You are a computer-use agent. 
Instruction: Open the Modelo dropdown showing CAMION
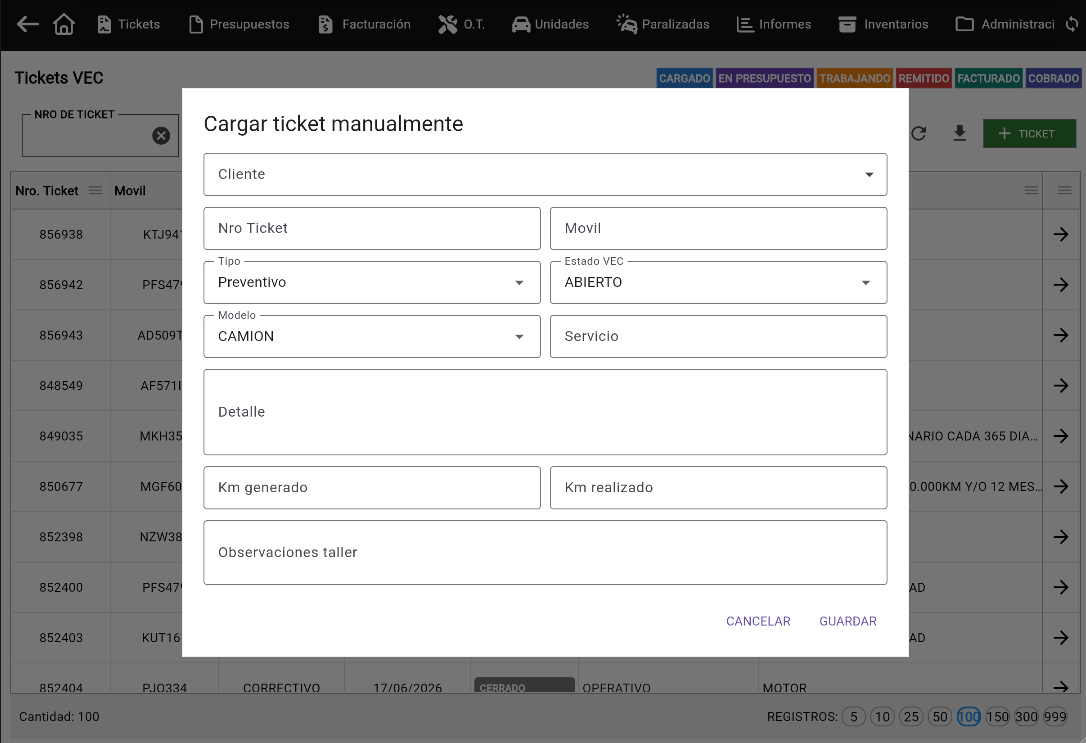[x=372, y=337]
